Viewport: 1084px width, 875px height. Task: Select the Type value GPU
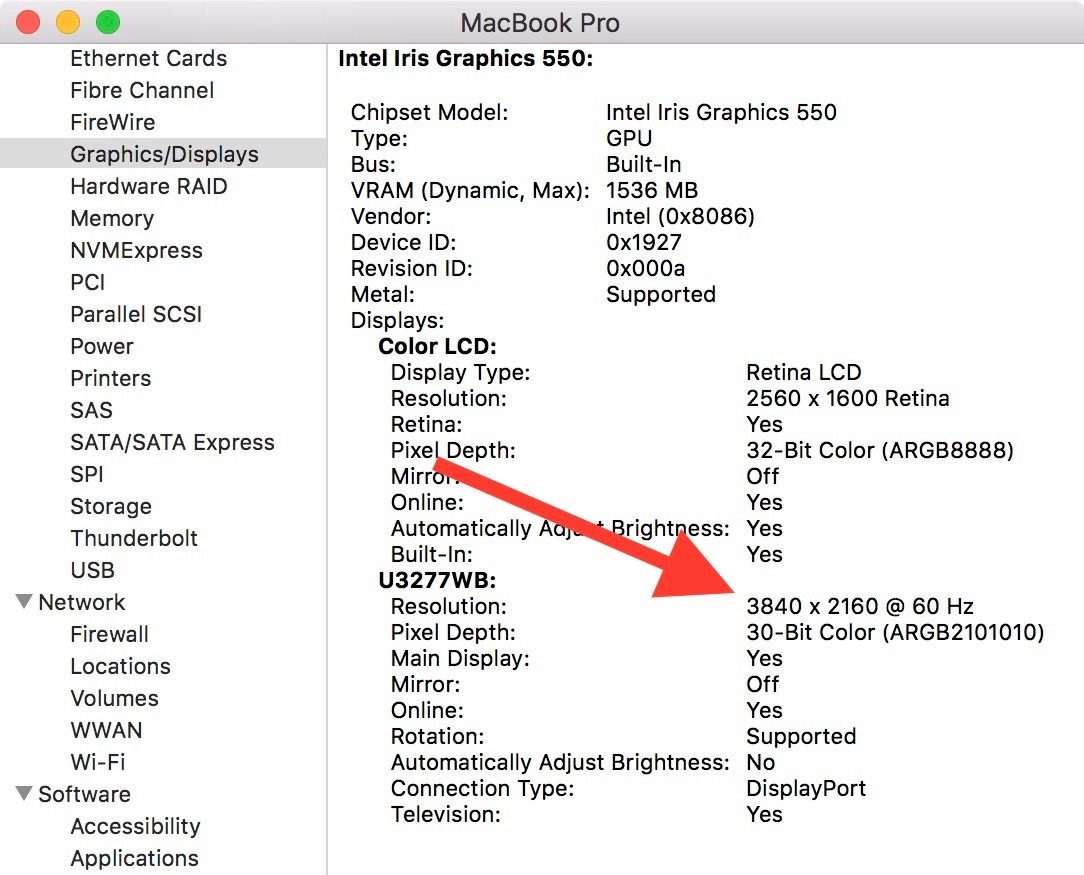tap(629, 138)
